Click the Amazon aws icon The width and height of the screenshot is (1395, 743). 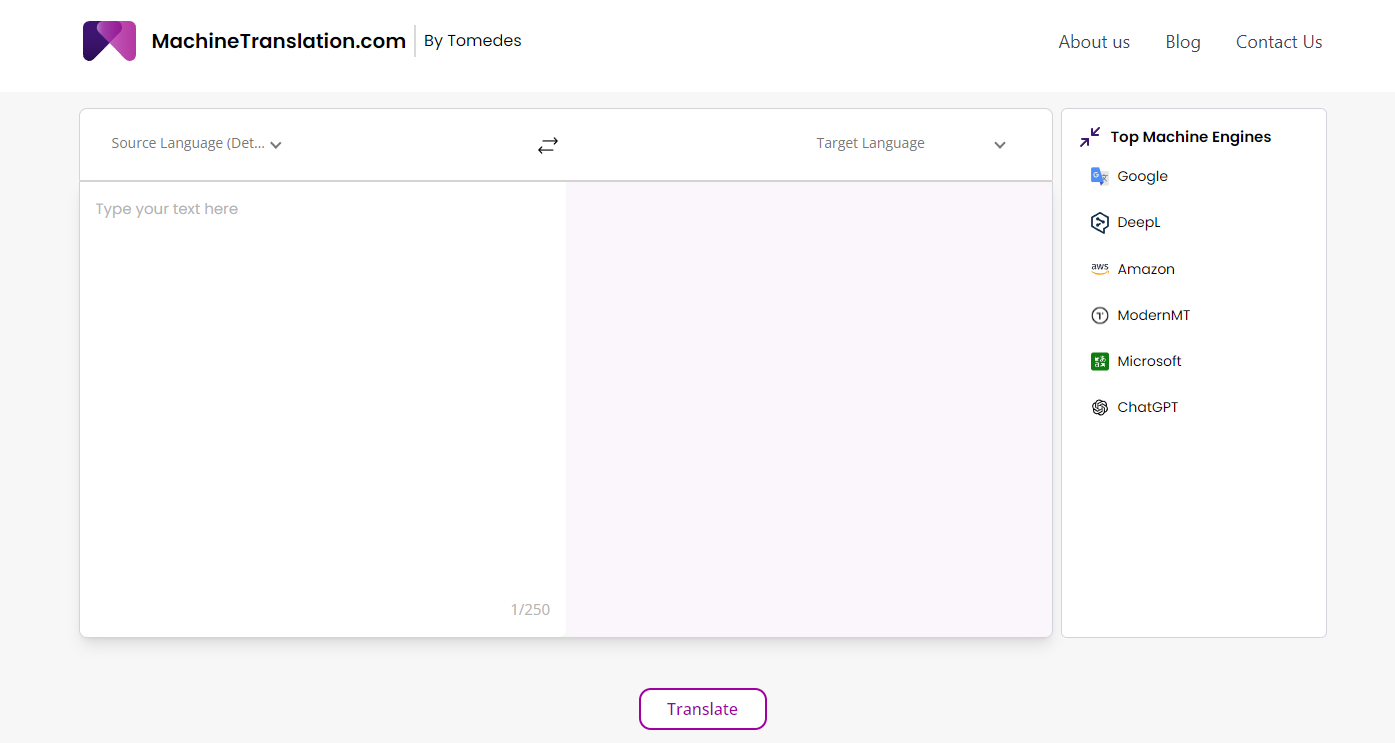point(1099,269)
